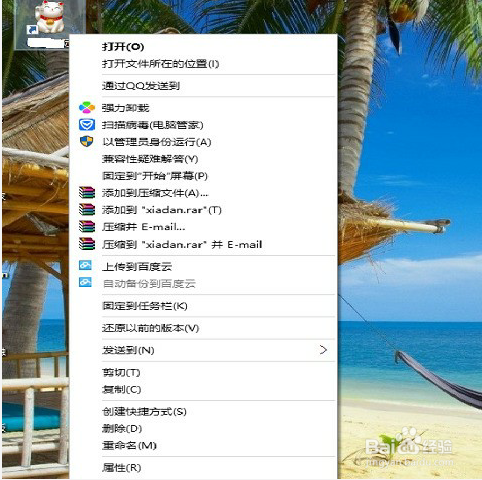Select 打开文件所在的位置(I)

click(x=160, y=63)
